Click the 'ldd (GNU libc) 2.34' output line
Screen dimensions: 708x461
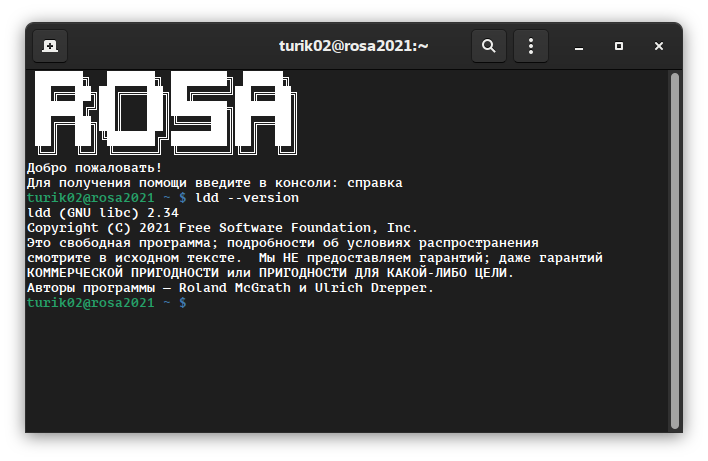103,213
